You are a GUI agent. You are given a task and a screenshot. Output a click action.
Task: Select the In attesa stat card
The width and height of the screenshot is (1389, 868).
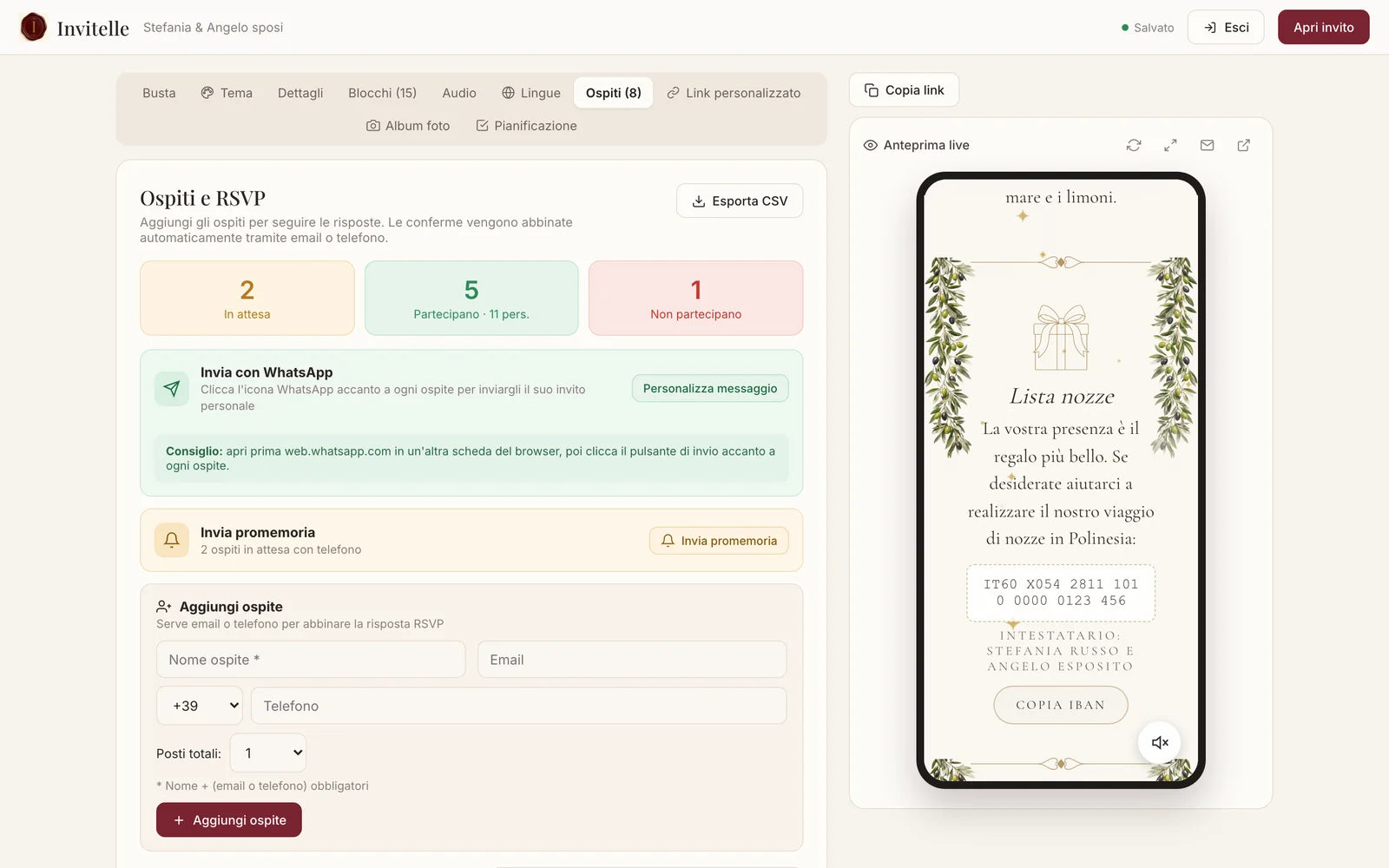click(x=247, y=298)
